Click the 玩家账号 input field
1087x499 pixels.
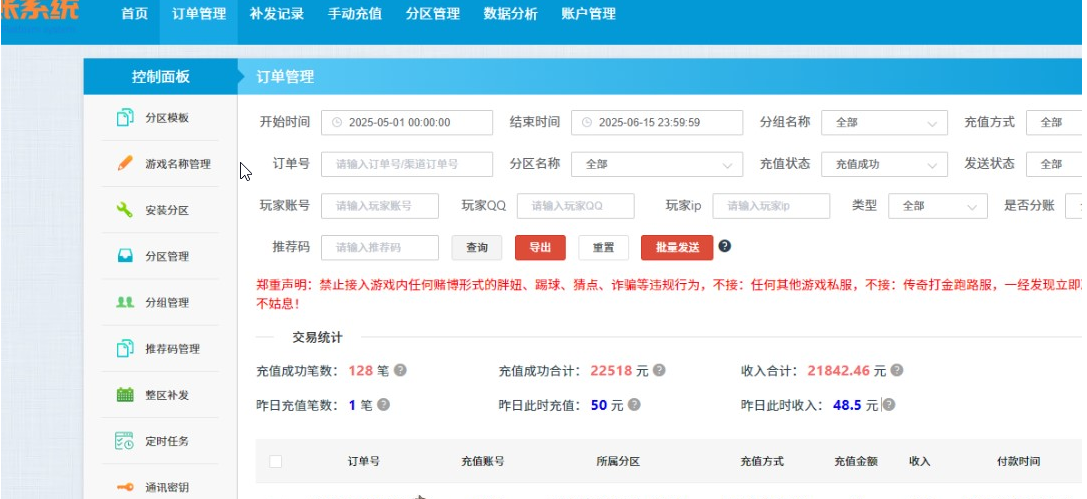click(x=380, y=206)
